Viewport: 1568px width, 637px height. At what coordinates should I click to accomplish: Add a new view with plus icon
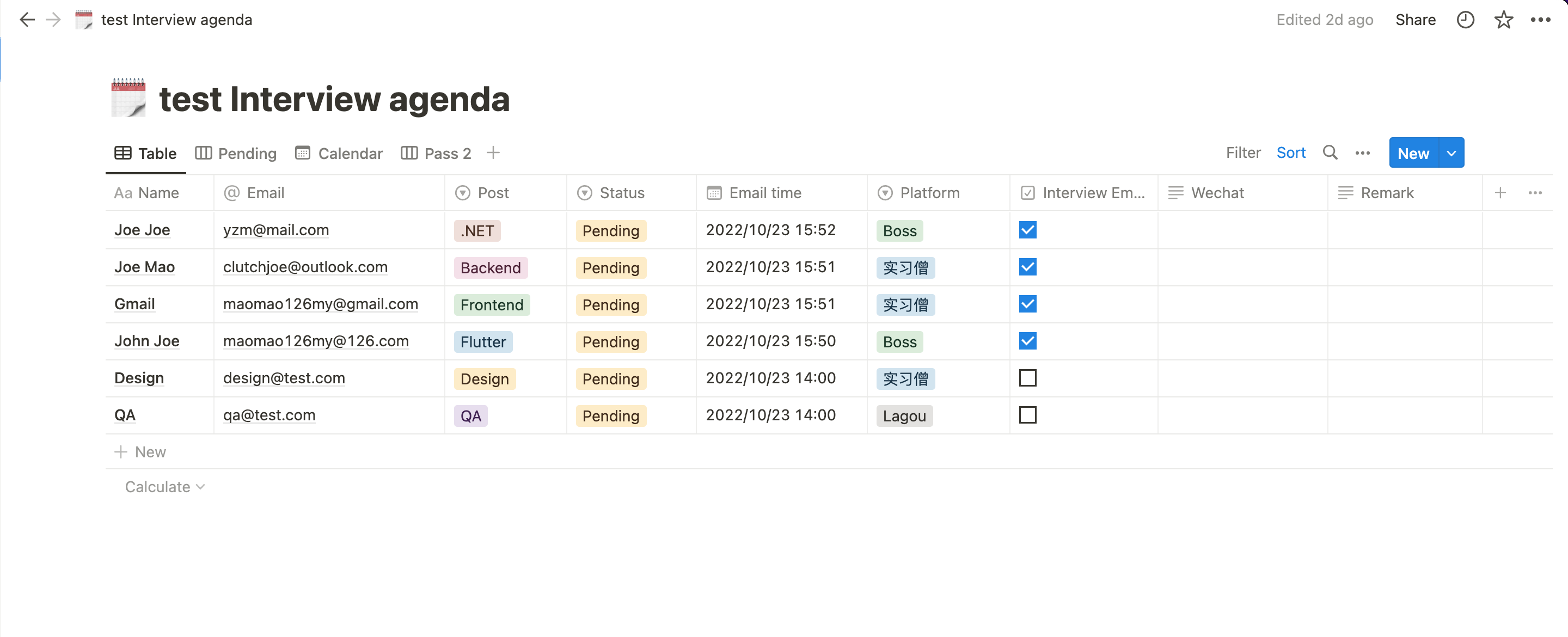(493, 153)
